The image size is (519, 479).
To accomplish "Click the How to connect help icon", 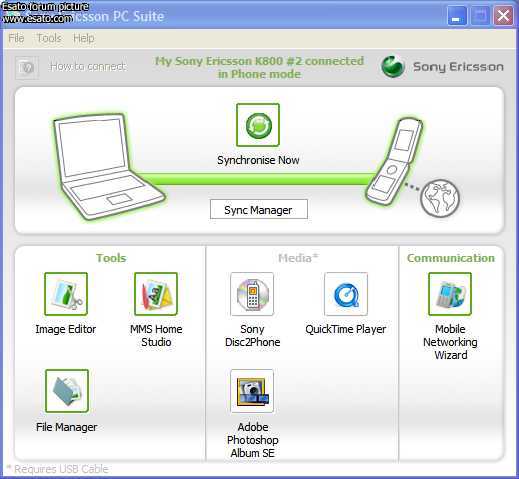I will coord(26,68).
